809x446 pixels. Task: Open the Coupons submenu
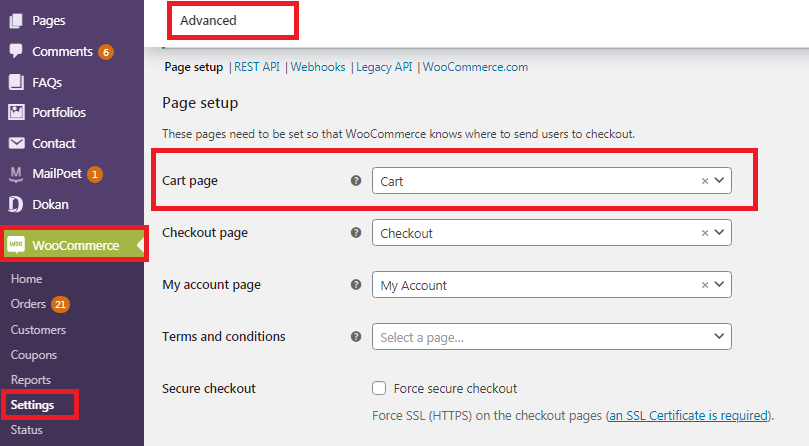[34, 355]
